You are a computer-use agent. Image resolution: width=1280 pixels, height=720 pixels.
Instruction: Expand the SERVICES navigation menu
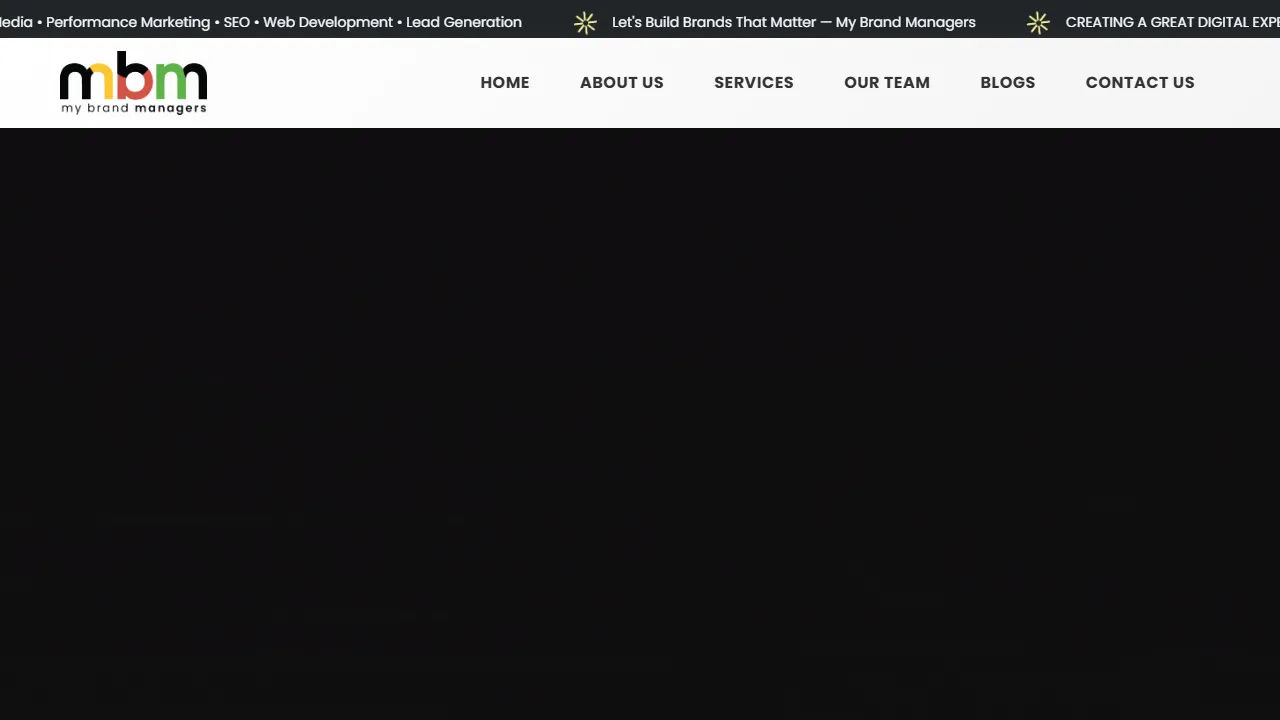click(x=753, y=82)
